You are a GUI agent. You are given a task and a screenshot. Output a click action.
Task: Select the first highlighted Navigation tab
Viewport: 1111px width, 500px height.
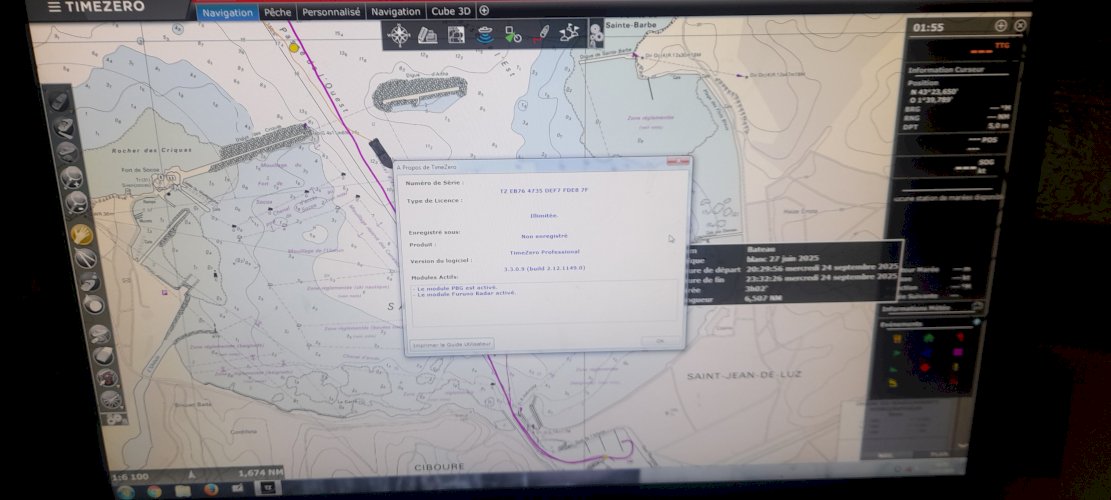[227, 12]
